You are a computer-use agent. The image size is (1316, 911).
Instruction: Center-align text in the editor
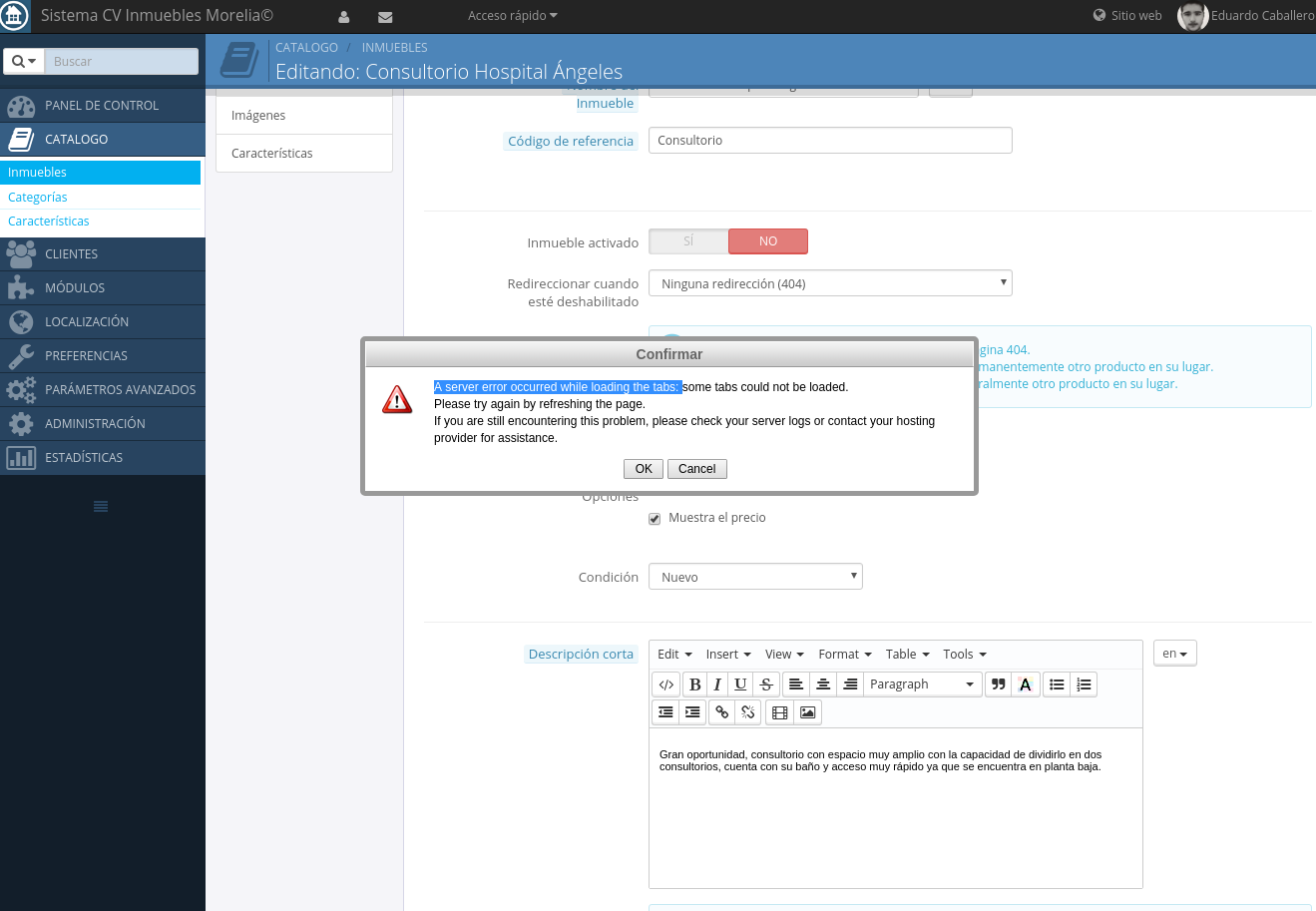click(x=823, y=684)
